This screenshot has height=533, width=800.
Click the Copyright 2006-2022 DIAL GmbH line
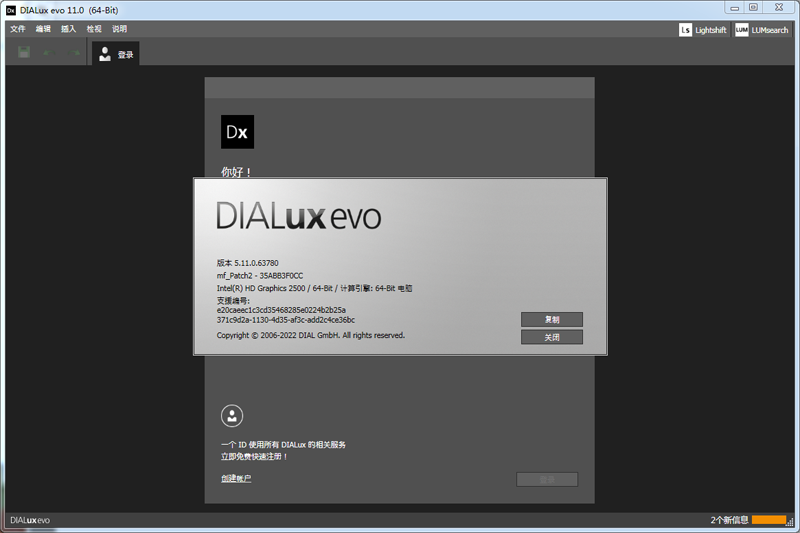point(311,335)
